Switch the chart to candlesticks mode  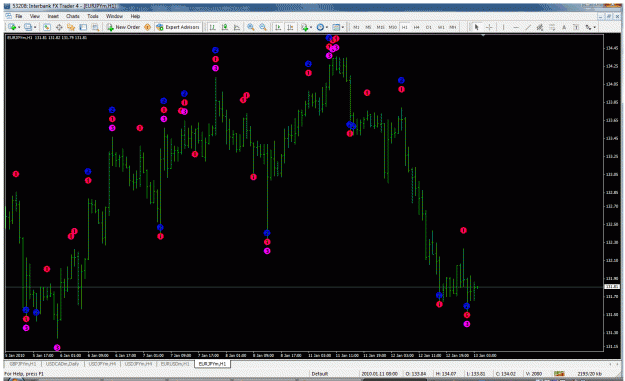tap(225, 27)
